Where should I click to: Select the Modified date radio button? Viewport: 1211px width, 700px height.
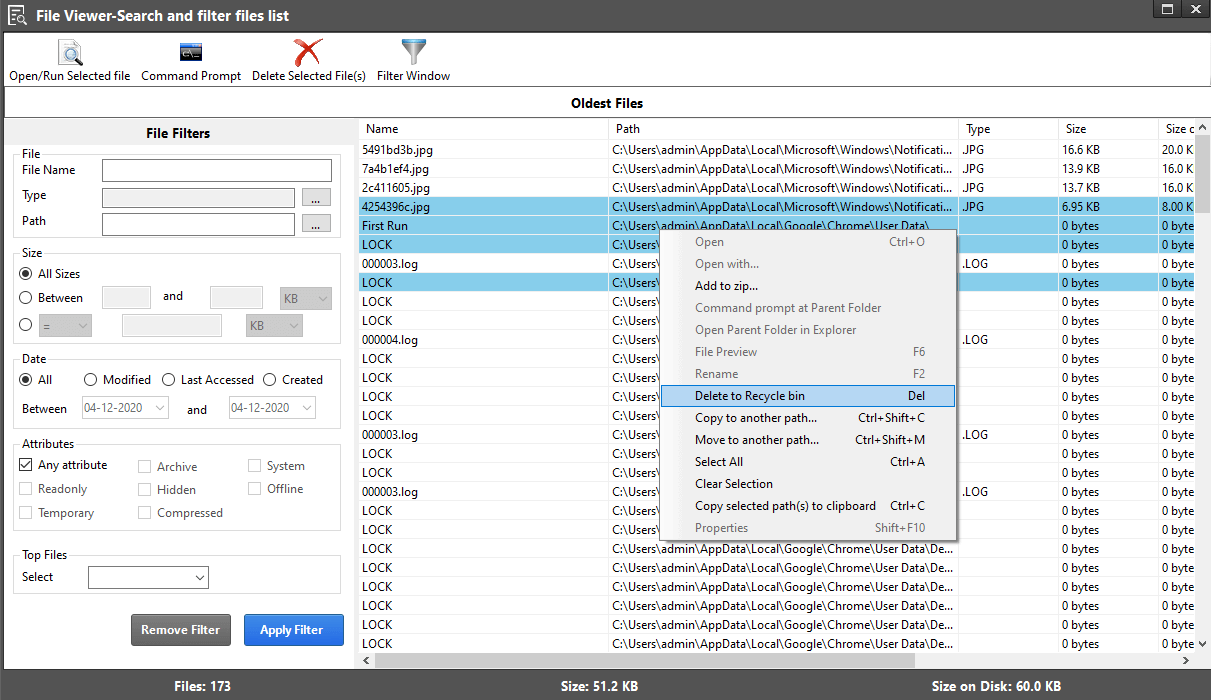[90, 379]
